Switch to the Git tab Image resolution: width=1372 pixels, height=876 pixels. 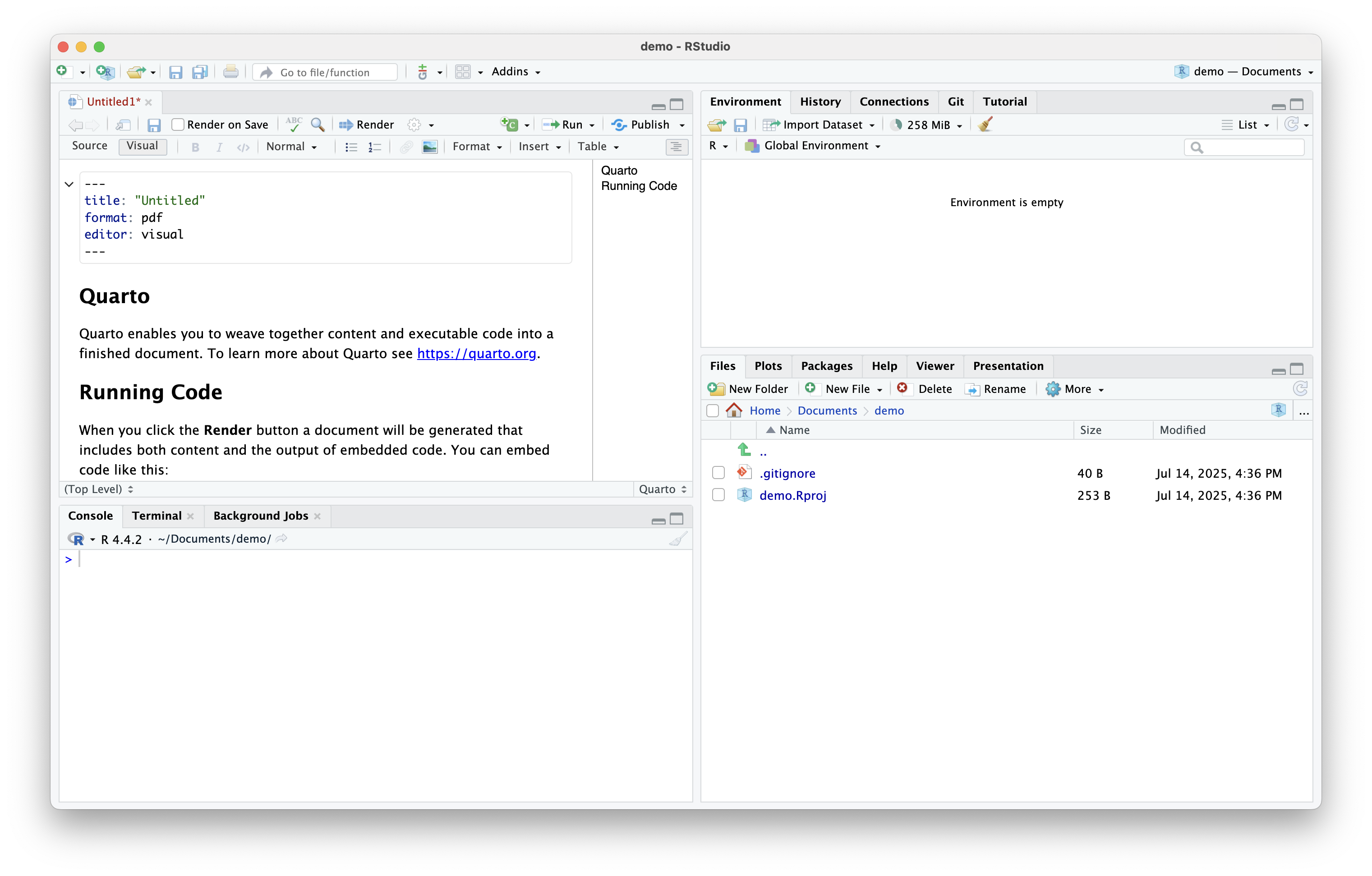[x=956, y=101]
